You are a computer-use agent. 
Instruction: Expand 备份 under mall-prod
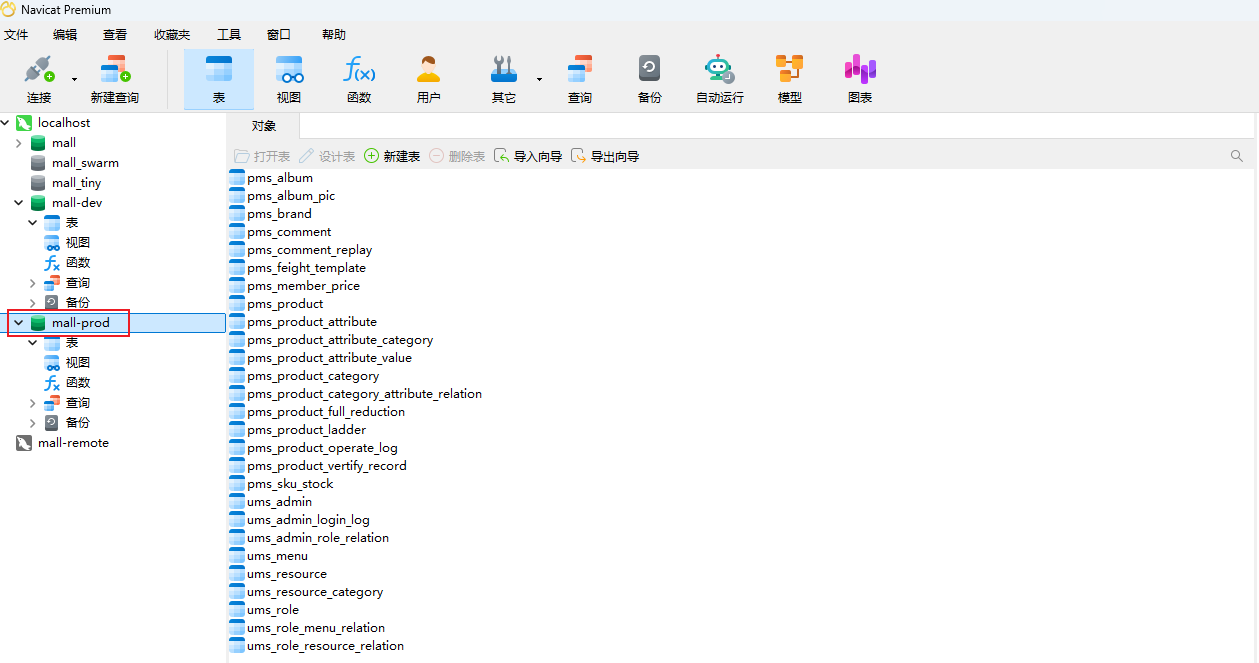click(32, 423)
